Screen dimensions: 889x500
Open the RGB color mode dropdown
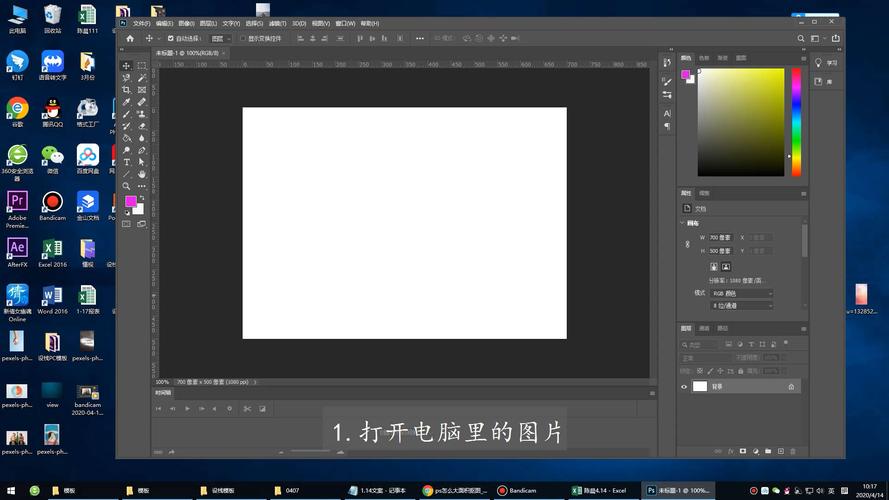(x=742, y=293)
